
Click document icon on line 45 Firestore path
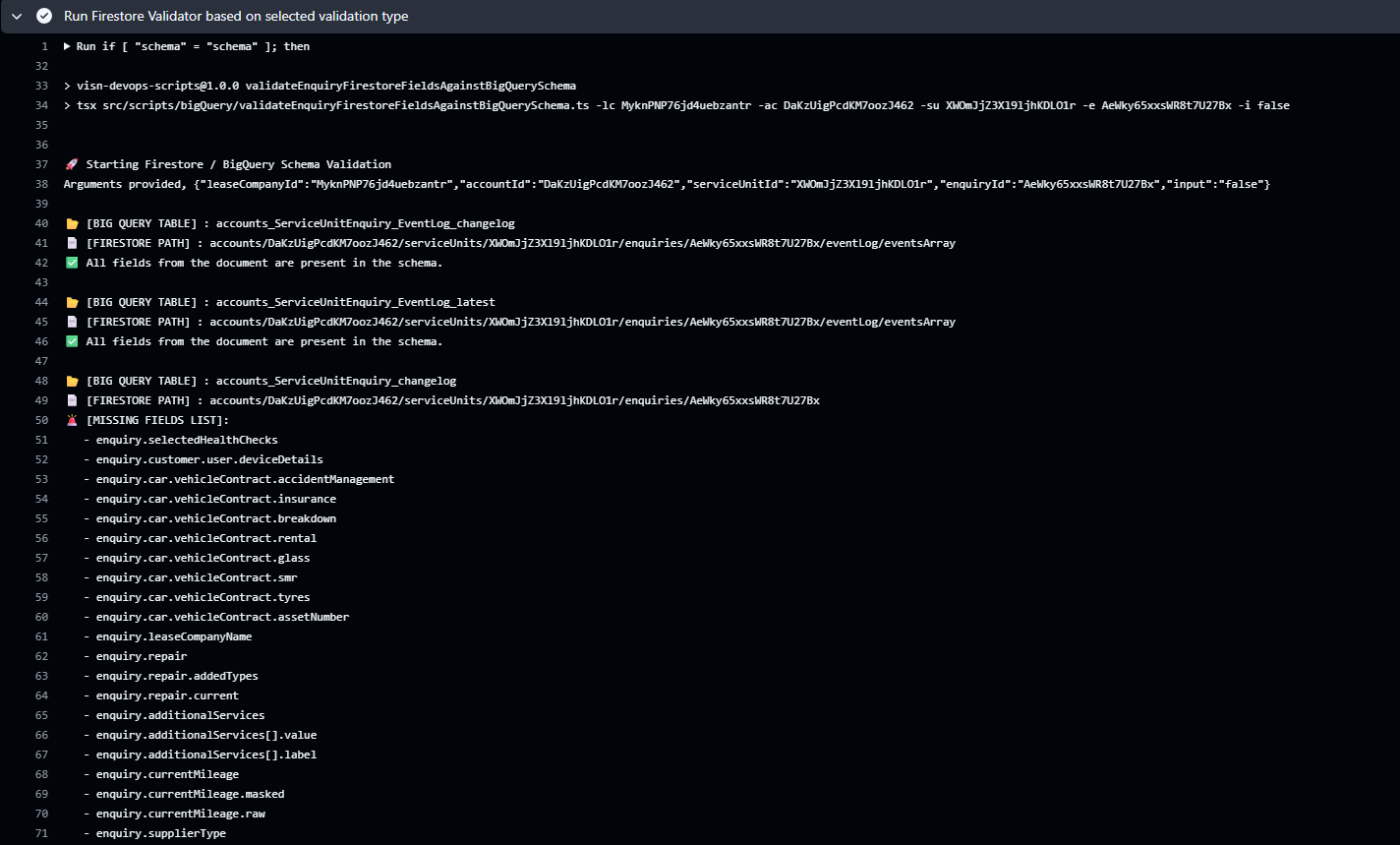[x=71, y=322]
